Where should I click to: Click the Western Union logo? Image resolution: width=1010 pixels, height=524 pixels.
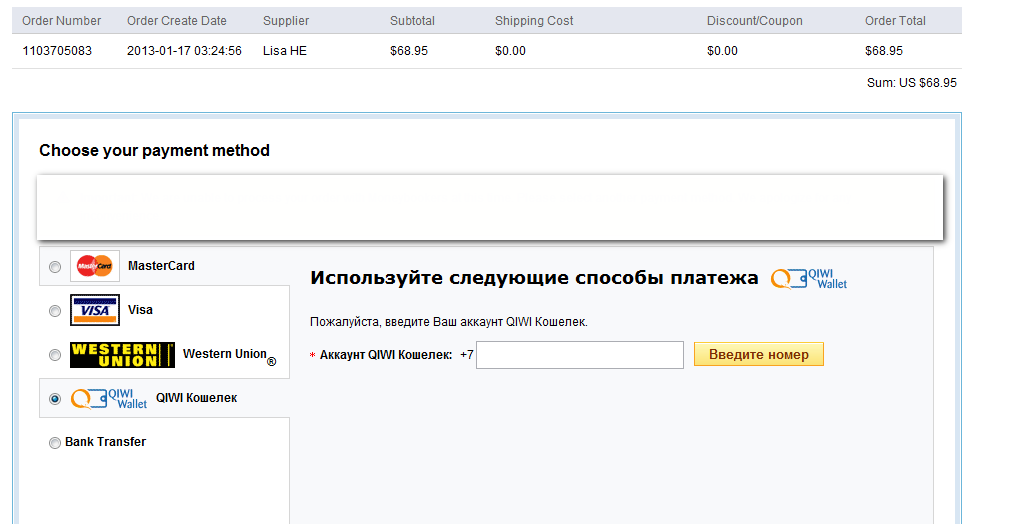pos(122,354)
